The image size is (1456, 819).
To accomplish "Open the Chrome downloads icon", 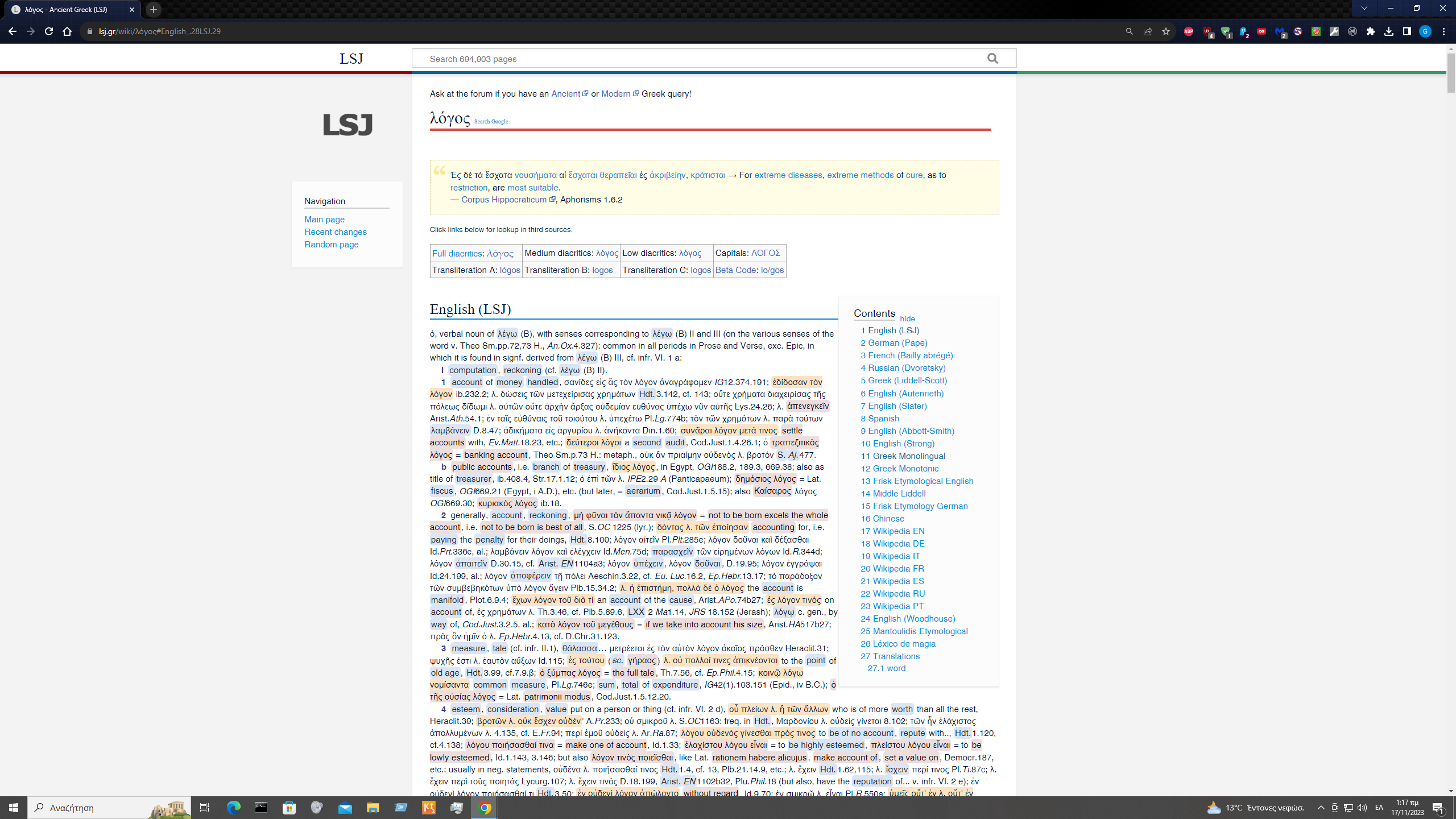I will point(1389,31).
